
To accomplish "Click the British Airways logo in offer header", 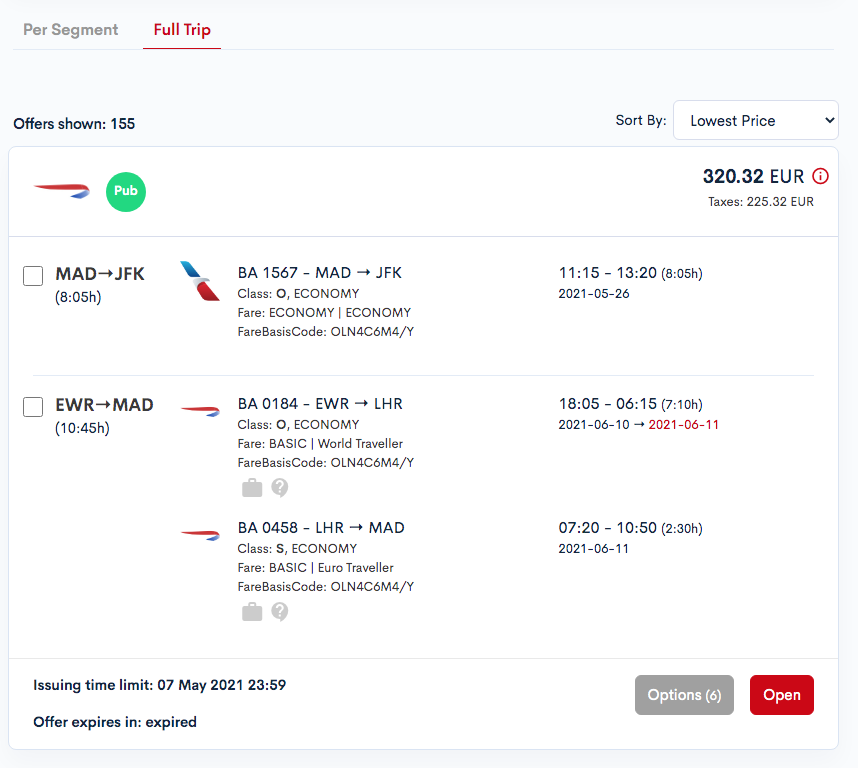I will 62,191.
